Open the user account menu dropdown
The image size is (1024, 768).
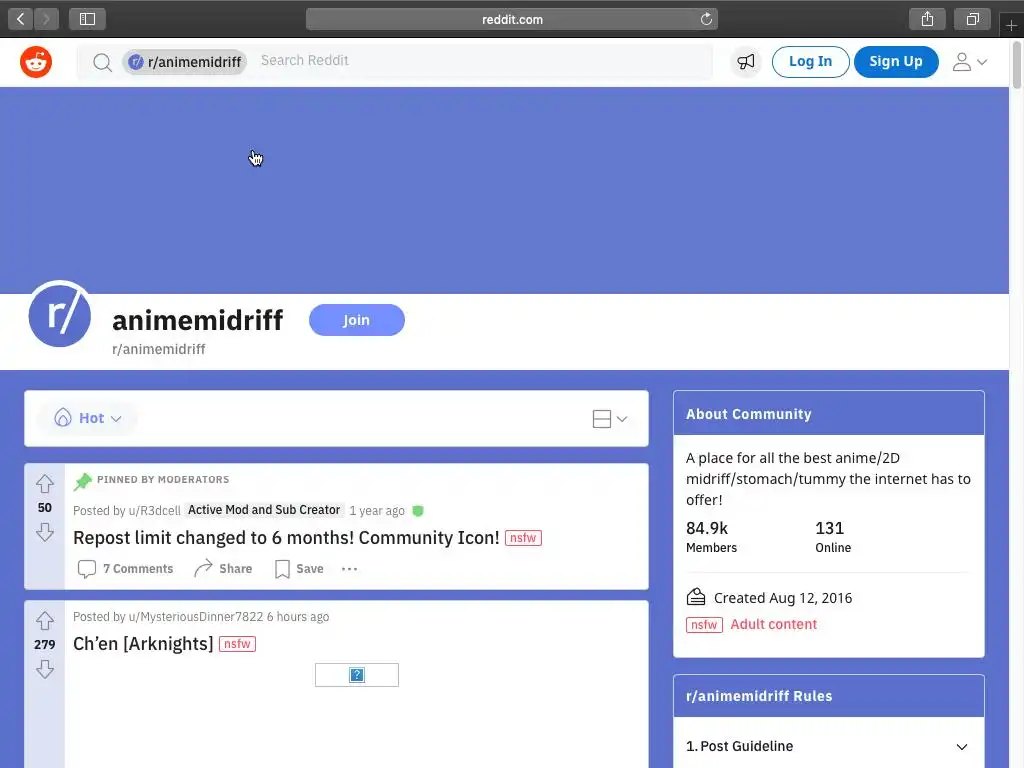(970, 62)
